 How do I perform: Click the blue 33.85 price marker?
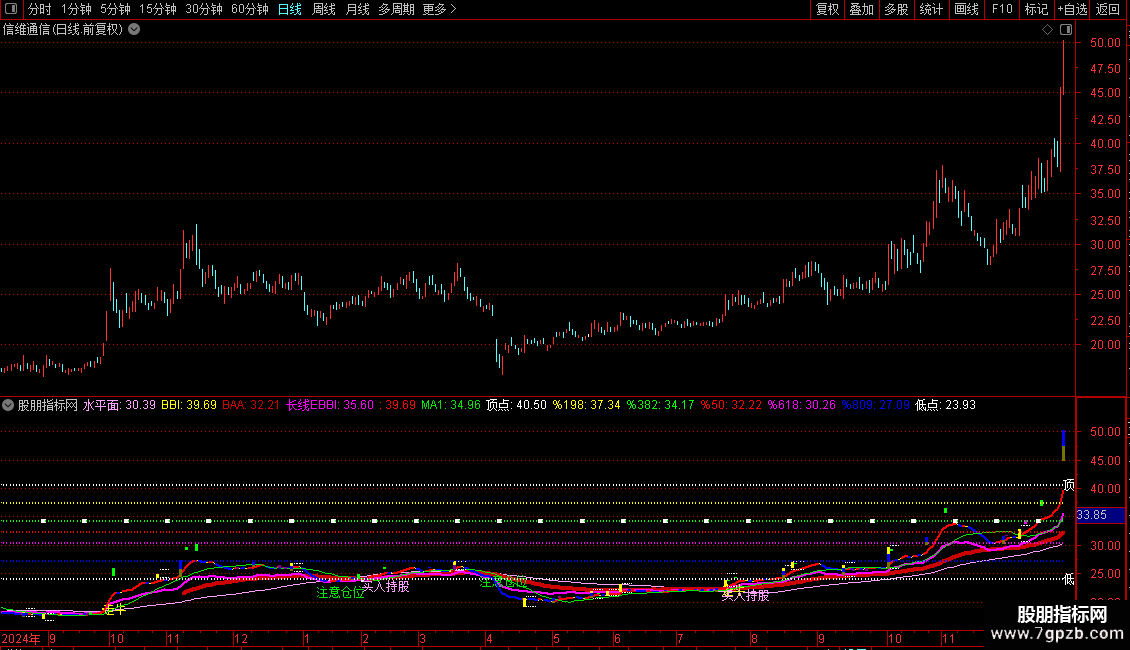[1091, 515]
